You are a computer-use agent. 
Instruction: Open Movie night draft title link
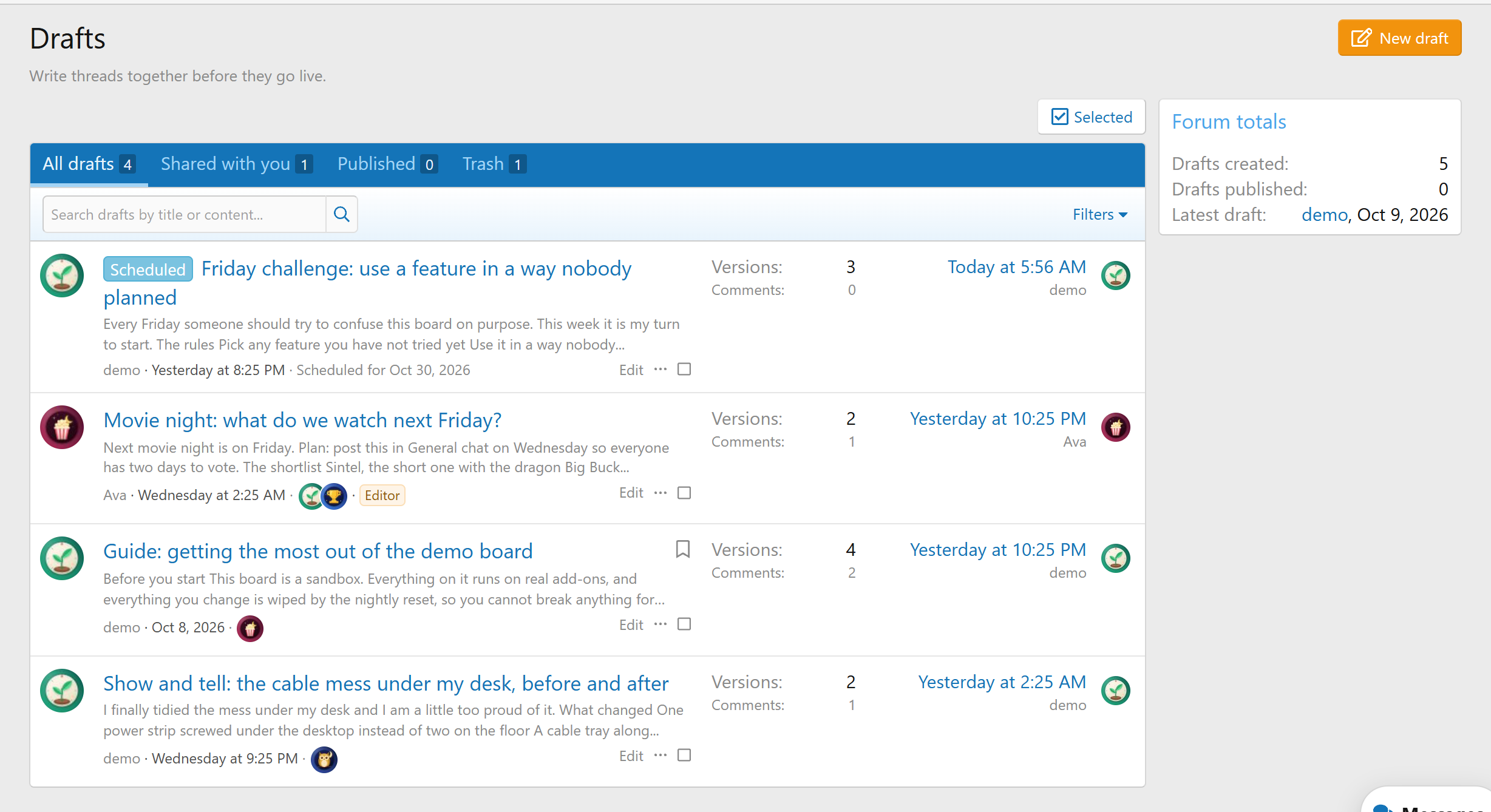tap(302, 420)
